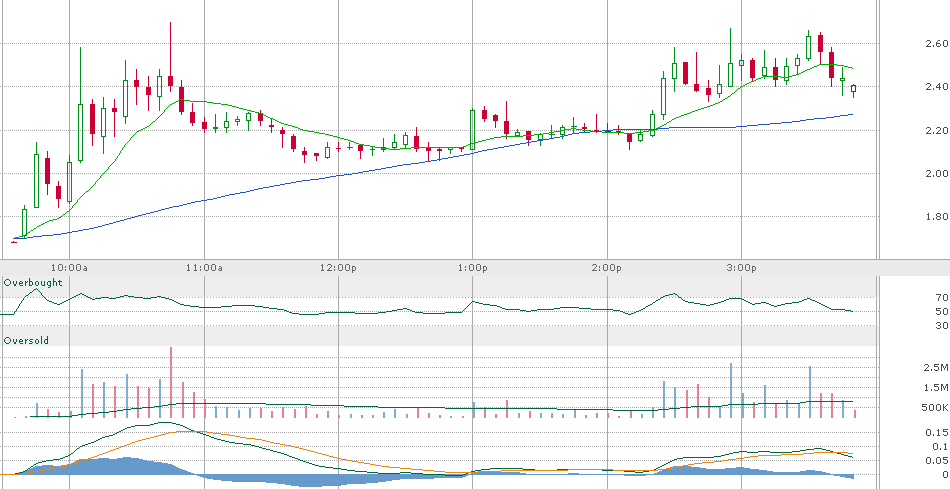Image resolution: width=950 pixels, height=489 pixels.
Task: Click the RSI 50 level label
Action: (942, 311)
